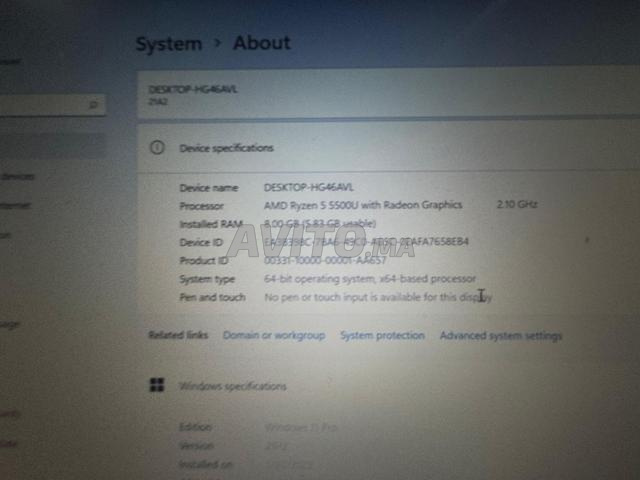Click inside the settings search field
This screenshot has width=640, height=480.
(51, 105)
